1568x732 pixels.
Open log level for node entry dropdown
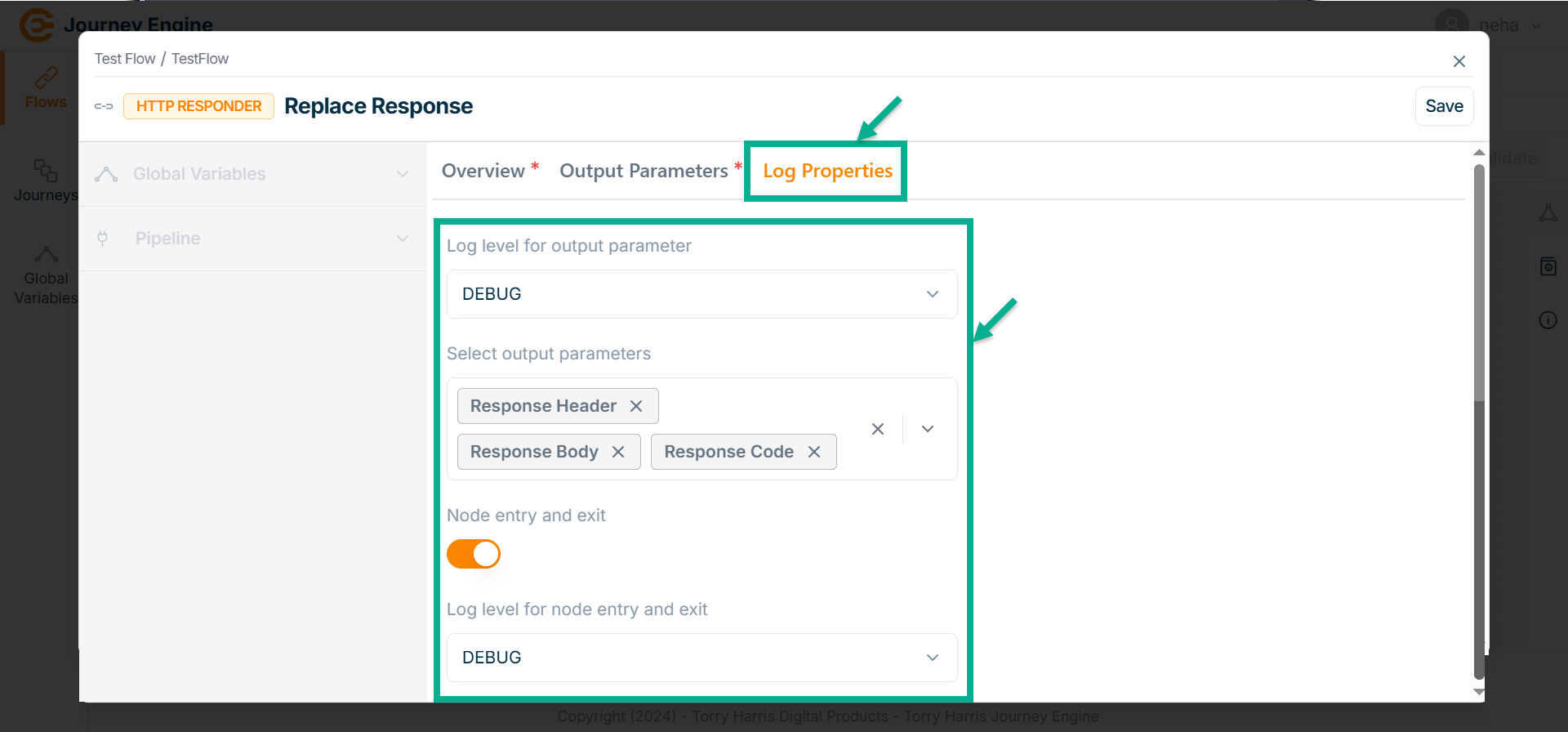point(702,658)
